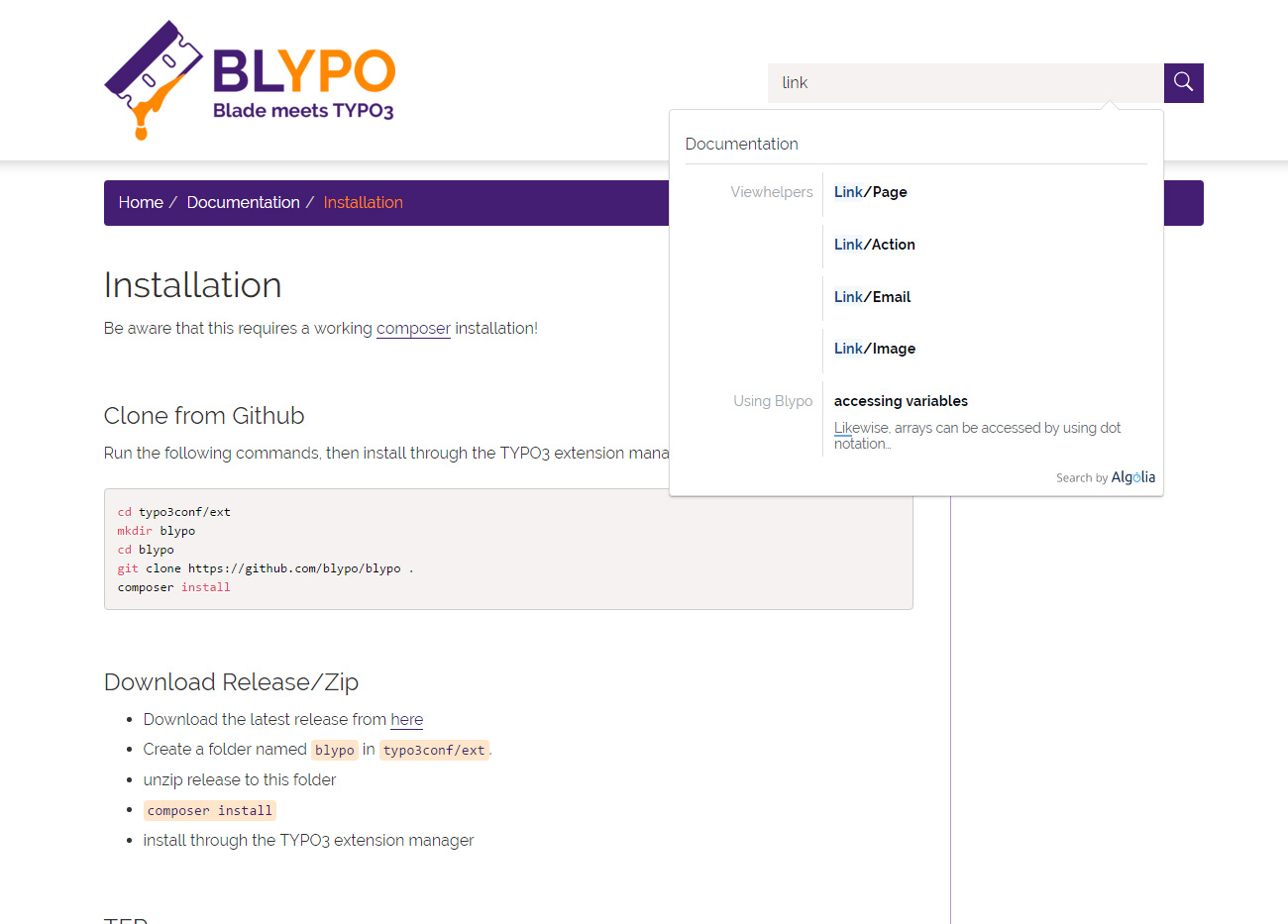Go to Home in the breadcrumb

tap(141, 203)
